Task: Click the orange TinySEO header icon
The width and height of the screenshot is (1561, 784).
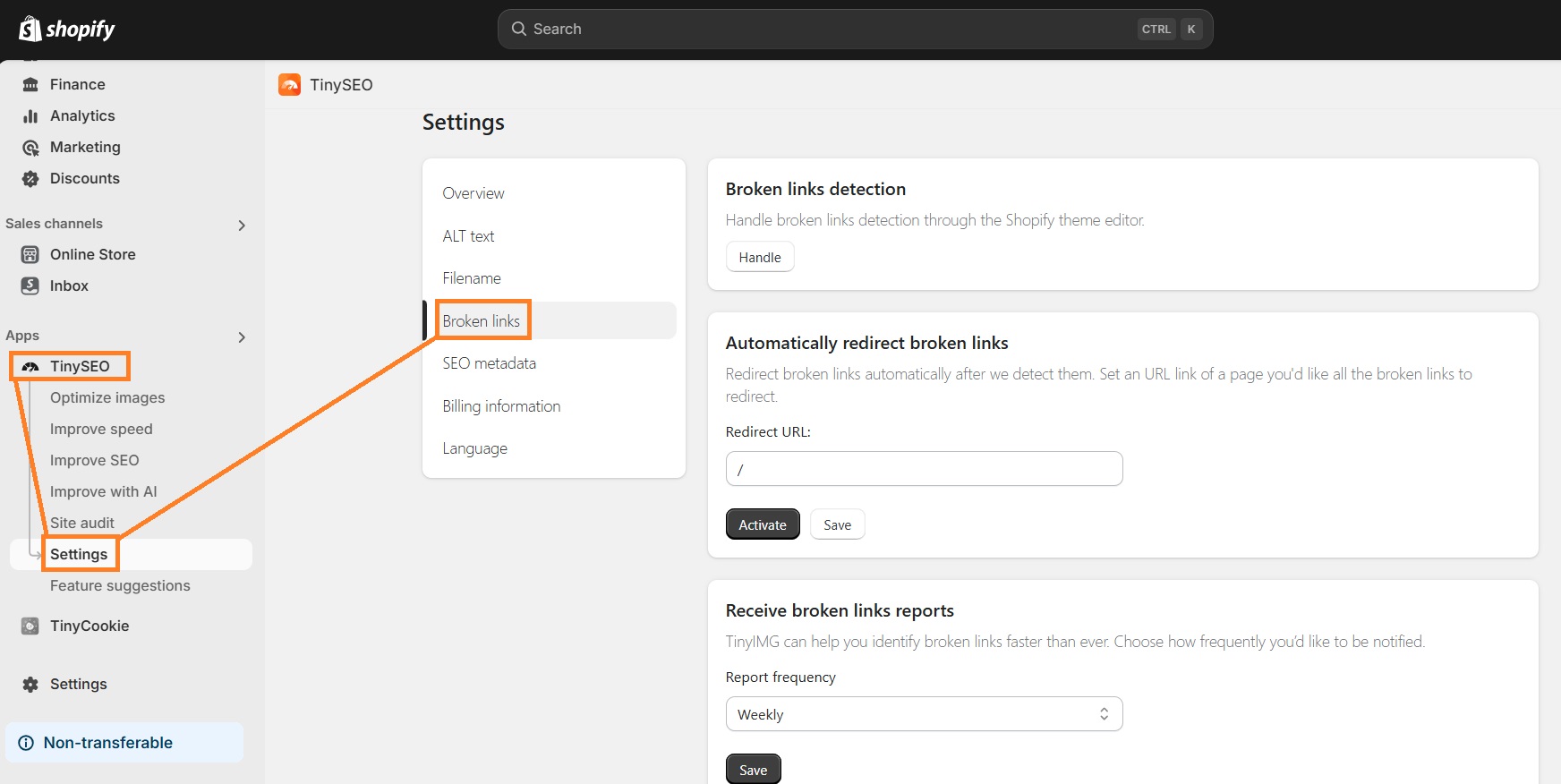Action: 290,85
